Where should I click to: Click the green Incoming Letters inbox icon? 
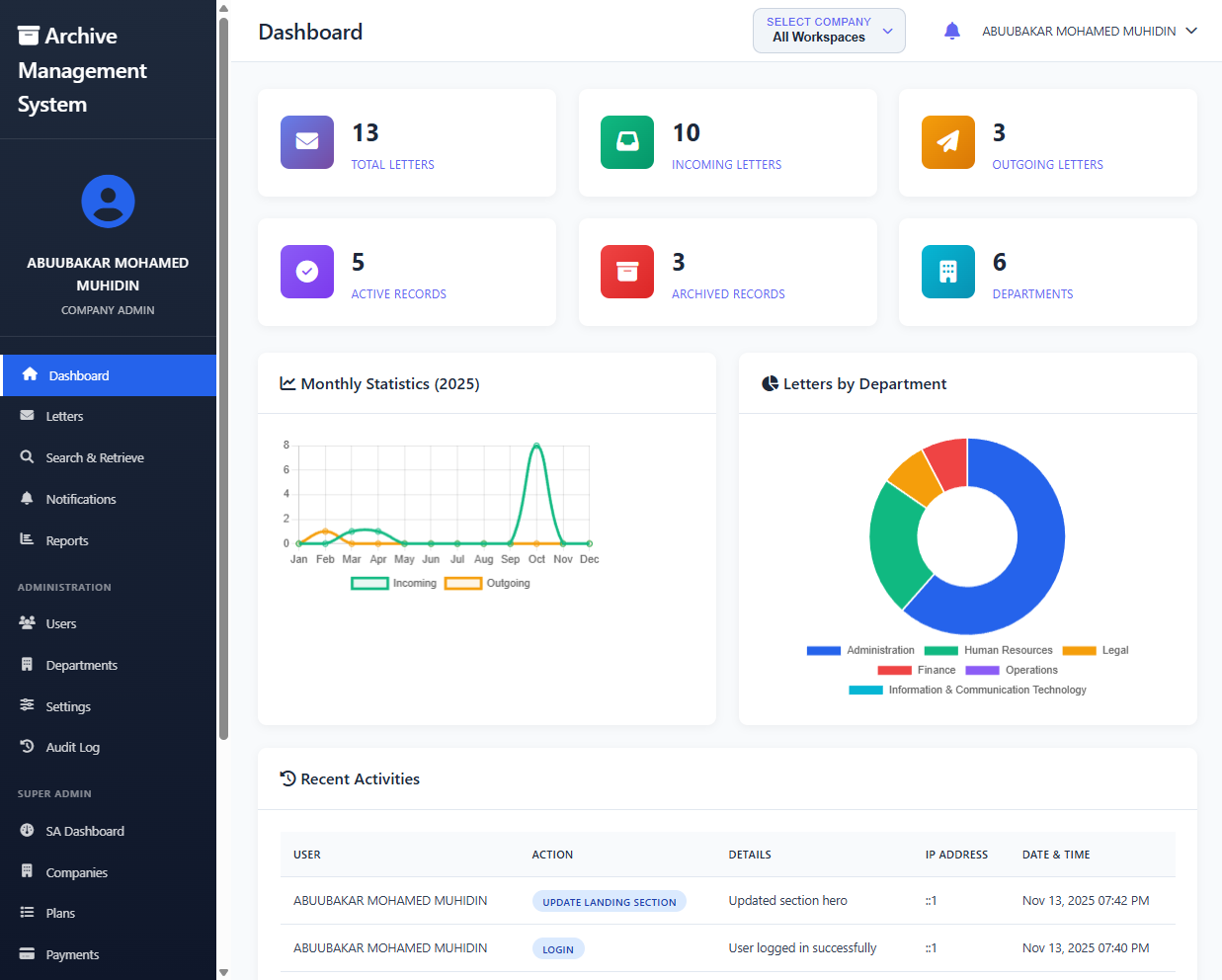(x=627, y=142)
